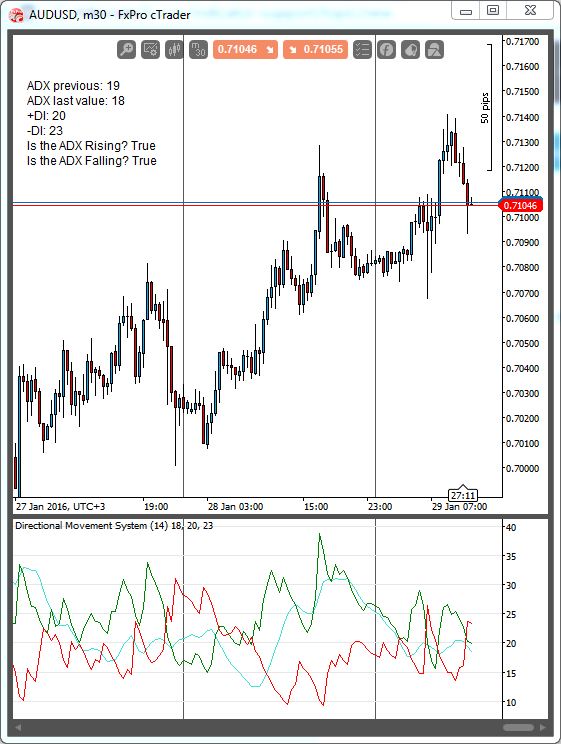Image resolution: width=561 pixels, height=744 pixels.
Task: Open the candlestick chart type selector
Action: [174, 49]
